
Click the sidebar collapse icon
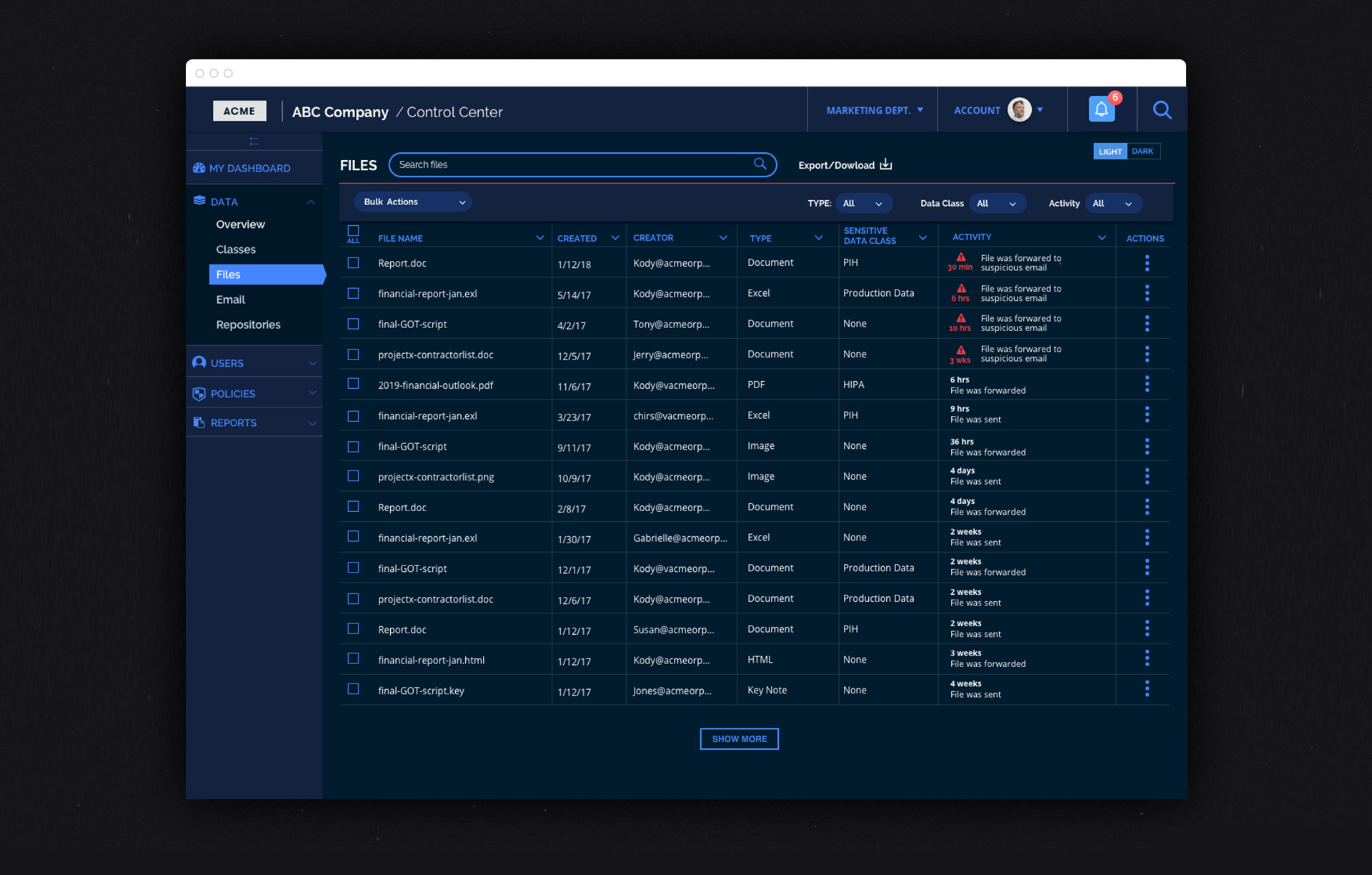pos(254,142)
